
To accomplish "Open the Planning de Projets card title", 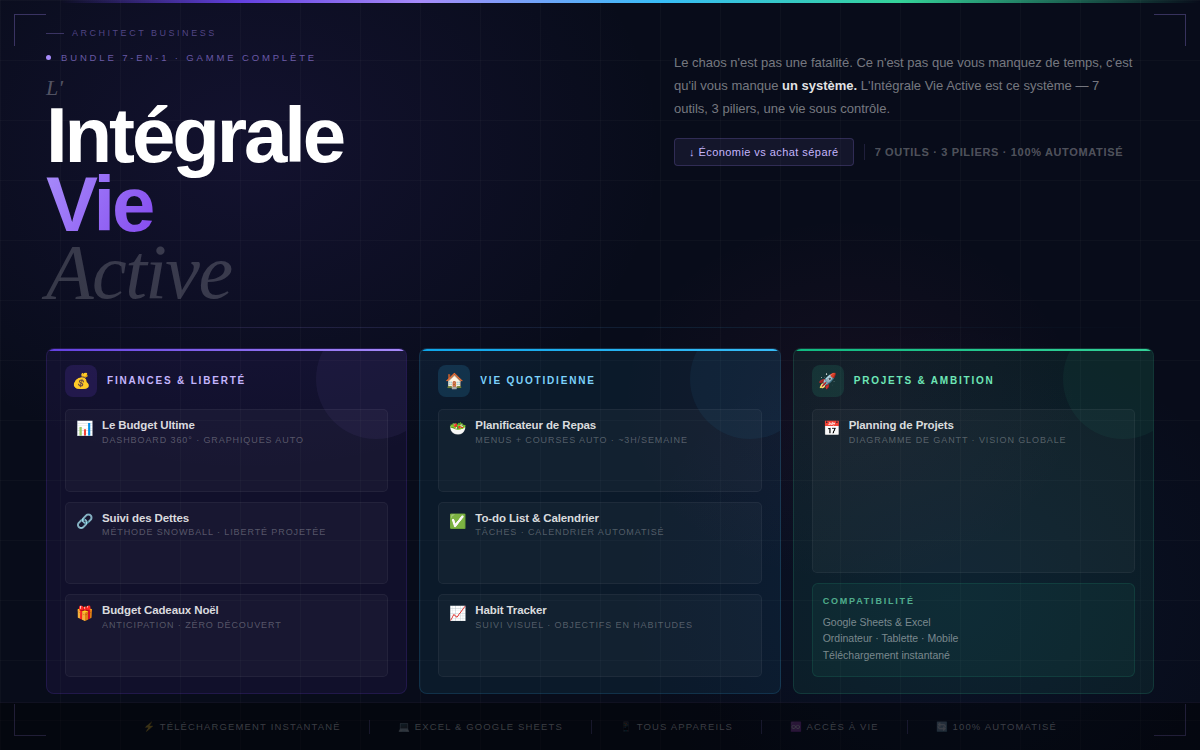I will pyautogui.click(x=901, y=425).
